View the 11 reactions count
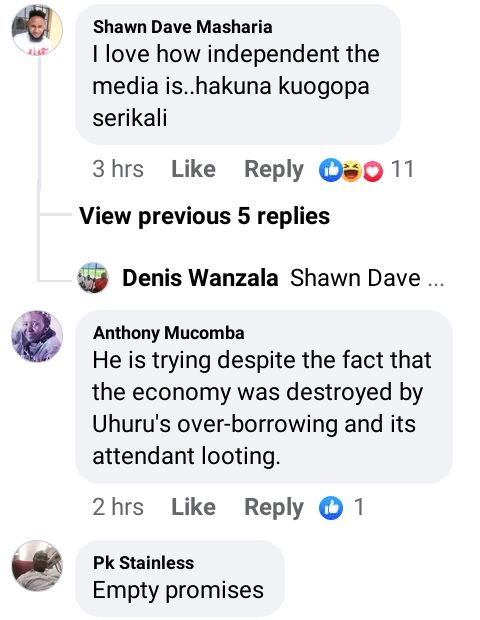 coord(403,169)
